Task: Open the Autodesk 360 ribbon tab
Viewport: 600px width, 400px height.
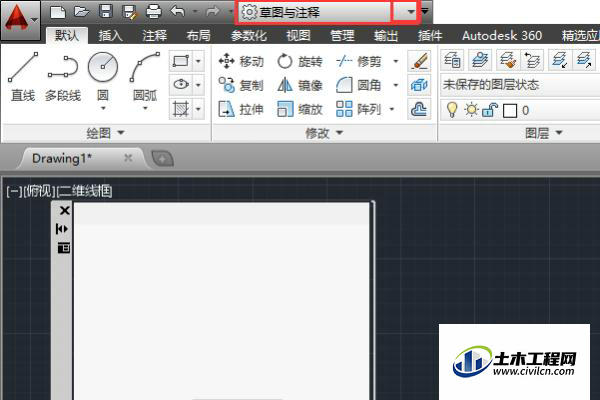Action: tap(502, 36)
